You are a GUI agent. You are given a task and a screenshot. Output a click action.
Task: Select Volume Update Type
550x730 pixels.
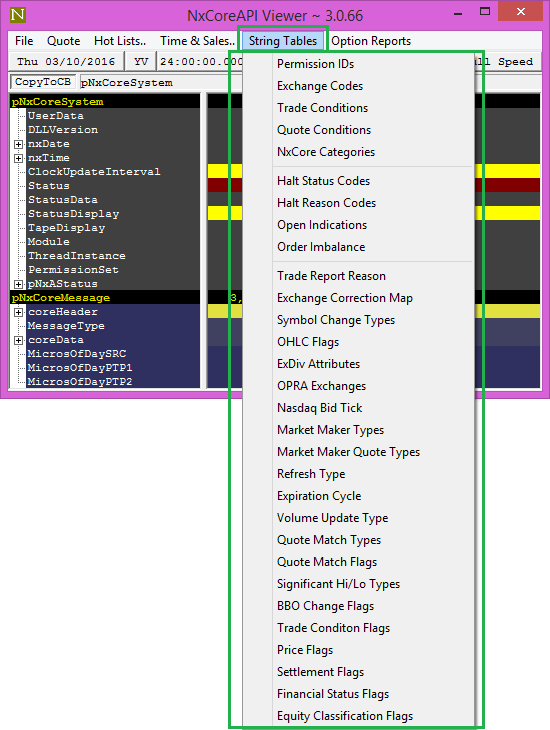pos(333,518)
